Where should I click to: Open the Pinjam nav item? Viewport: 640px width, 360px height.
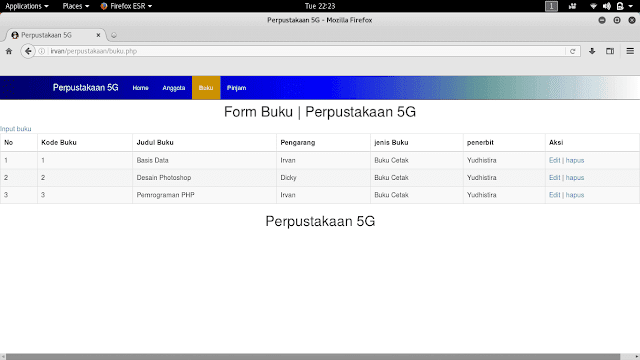point(236,88)
